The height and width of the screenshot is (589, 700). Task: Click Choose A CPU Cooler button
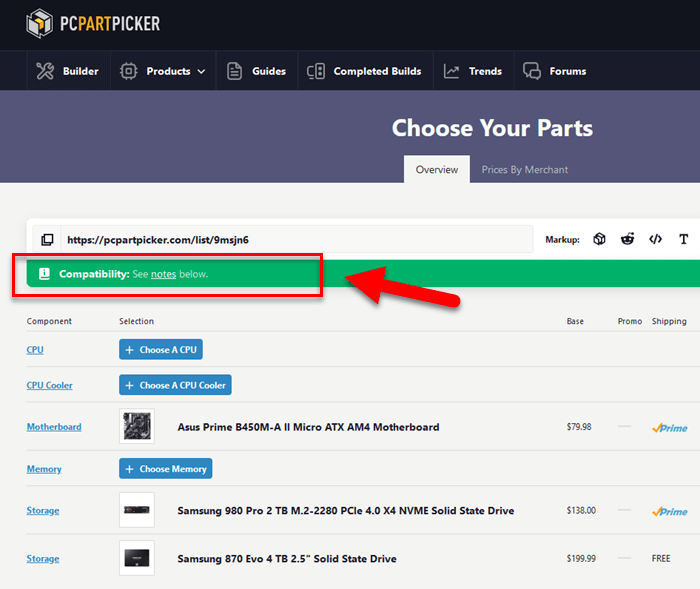[175, 385]
